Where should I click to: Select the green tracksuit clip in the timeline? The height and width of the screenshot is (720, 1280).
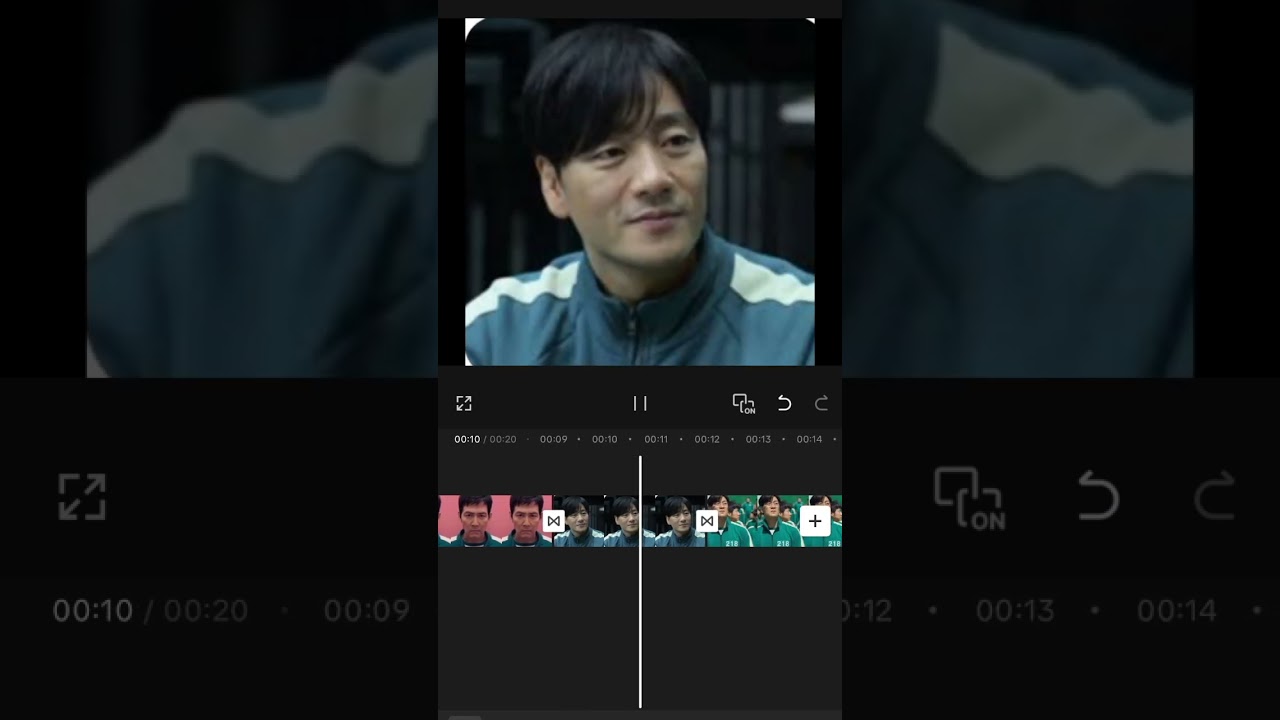[775, 521]
